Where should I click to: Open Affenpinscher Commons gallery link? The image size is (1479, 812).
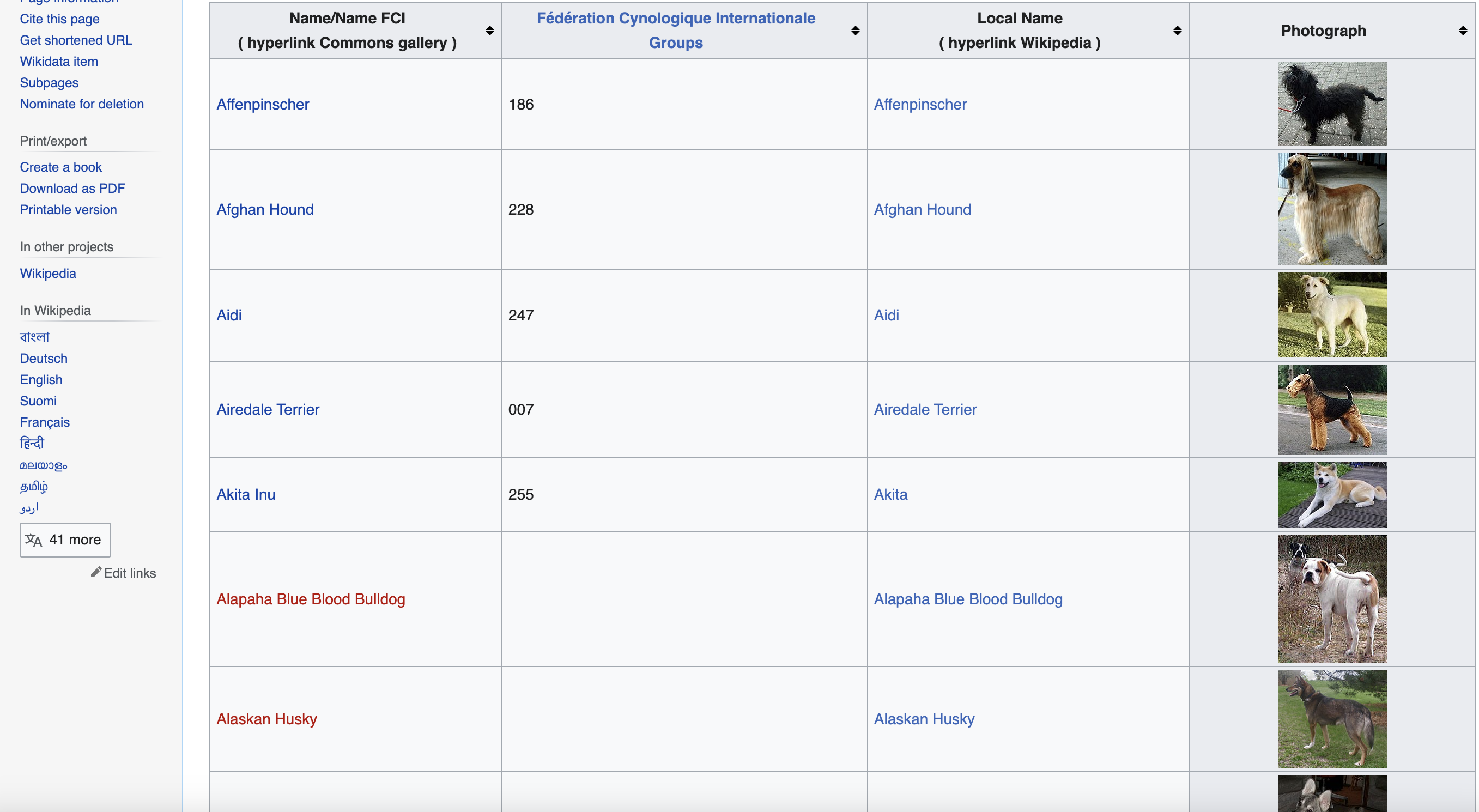(262, 104)
